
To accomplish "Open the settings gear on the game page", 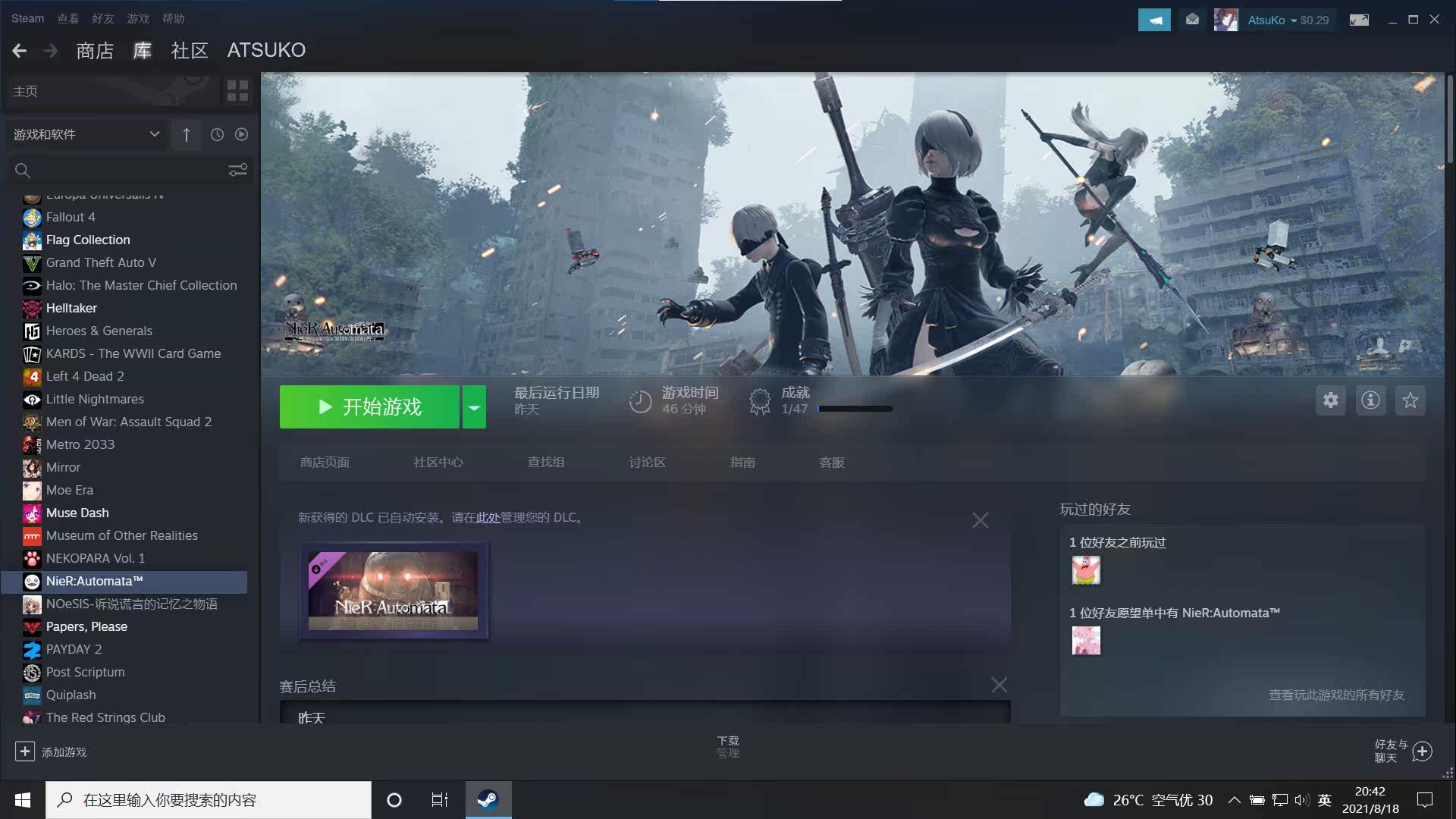I will click(x=1330, y=400).
